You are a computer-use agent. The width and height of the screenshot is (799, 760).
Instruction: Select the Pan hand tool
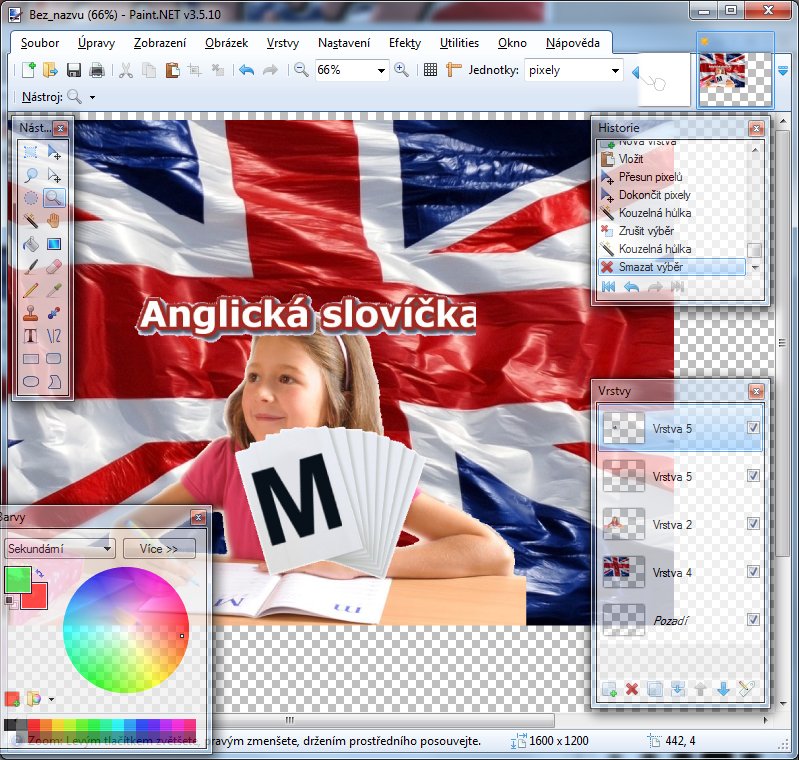[54, 221]
